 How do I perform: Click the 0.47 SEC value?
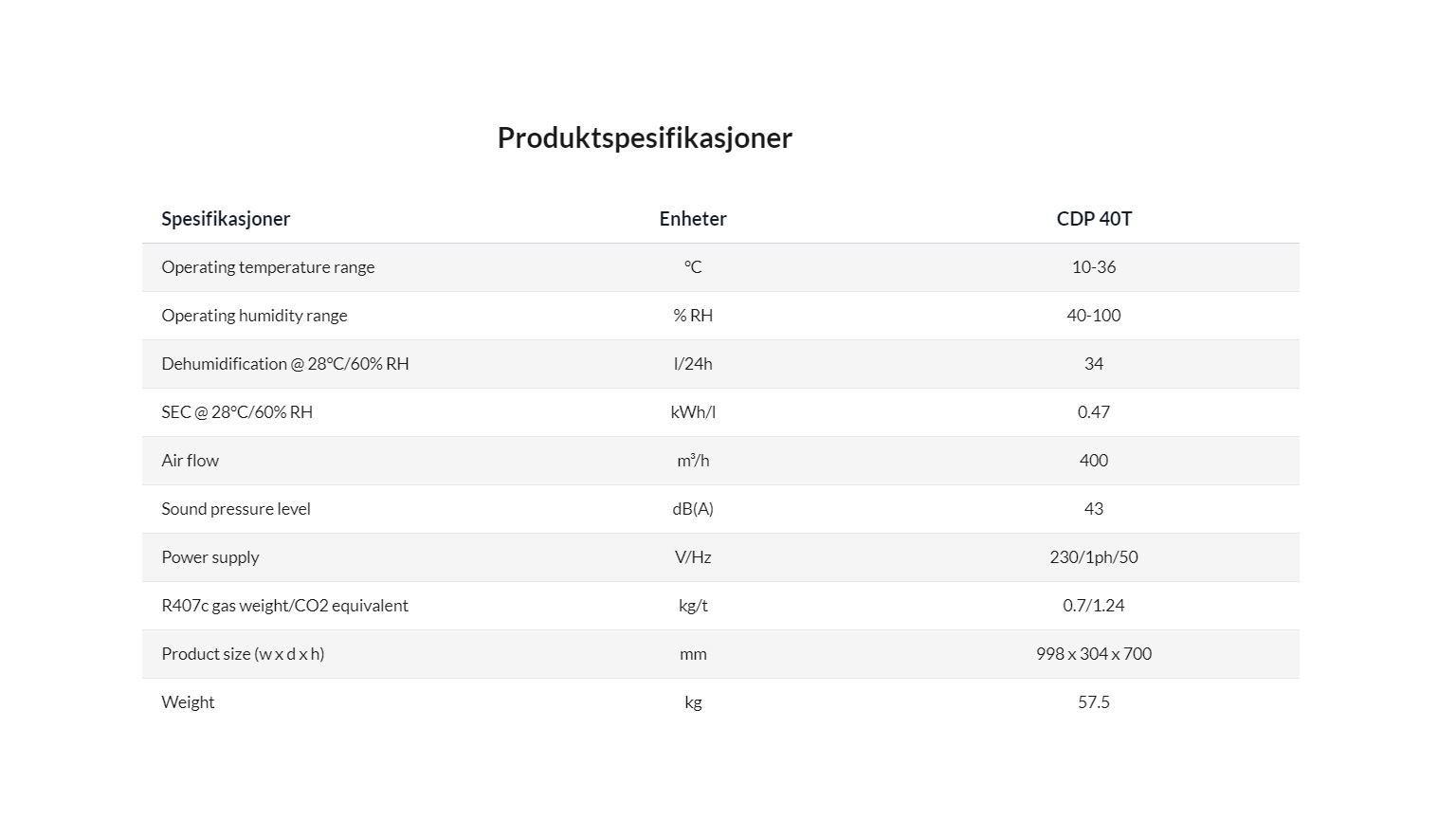(x=1094, y=412)
